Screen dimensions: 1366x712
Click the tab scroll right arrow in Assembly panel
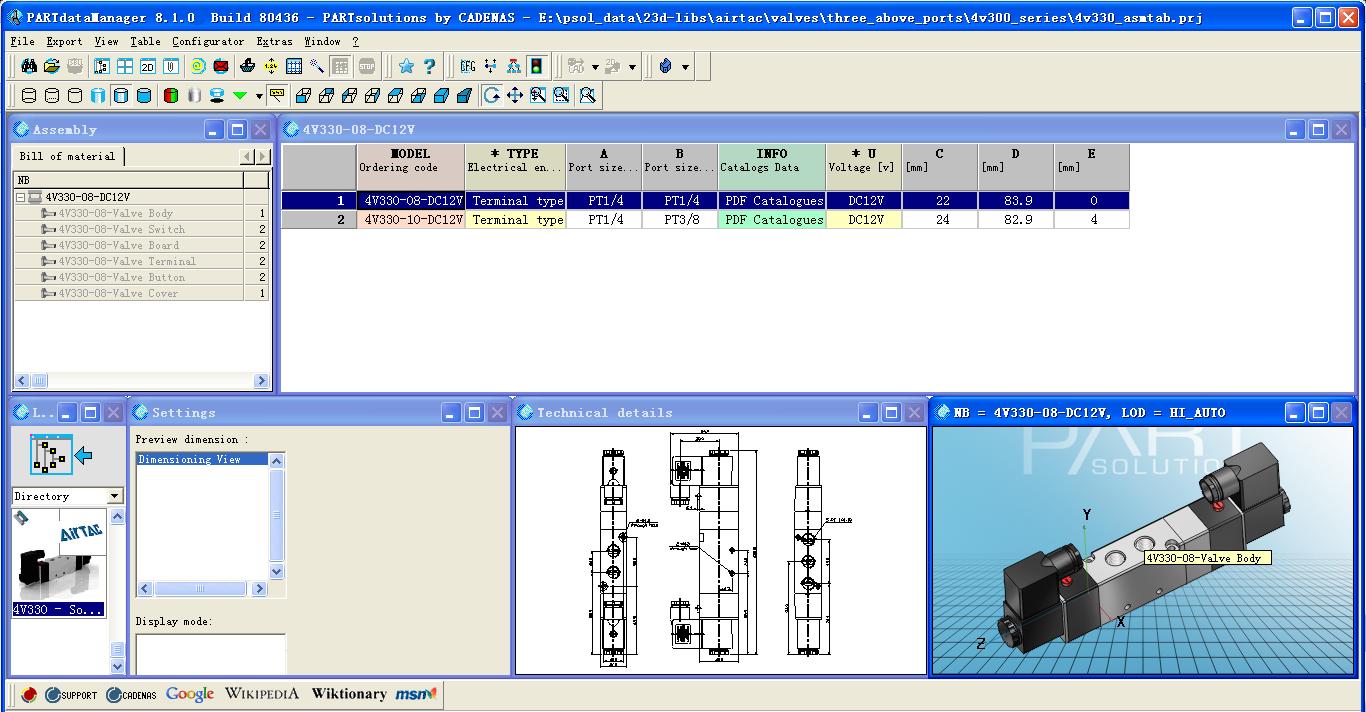tap(263, 157)
